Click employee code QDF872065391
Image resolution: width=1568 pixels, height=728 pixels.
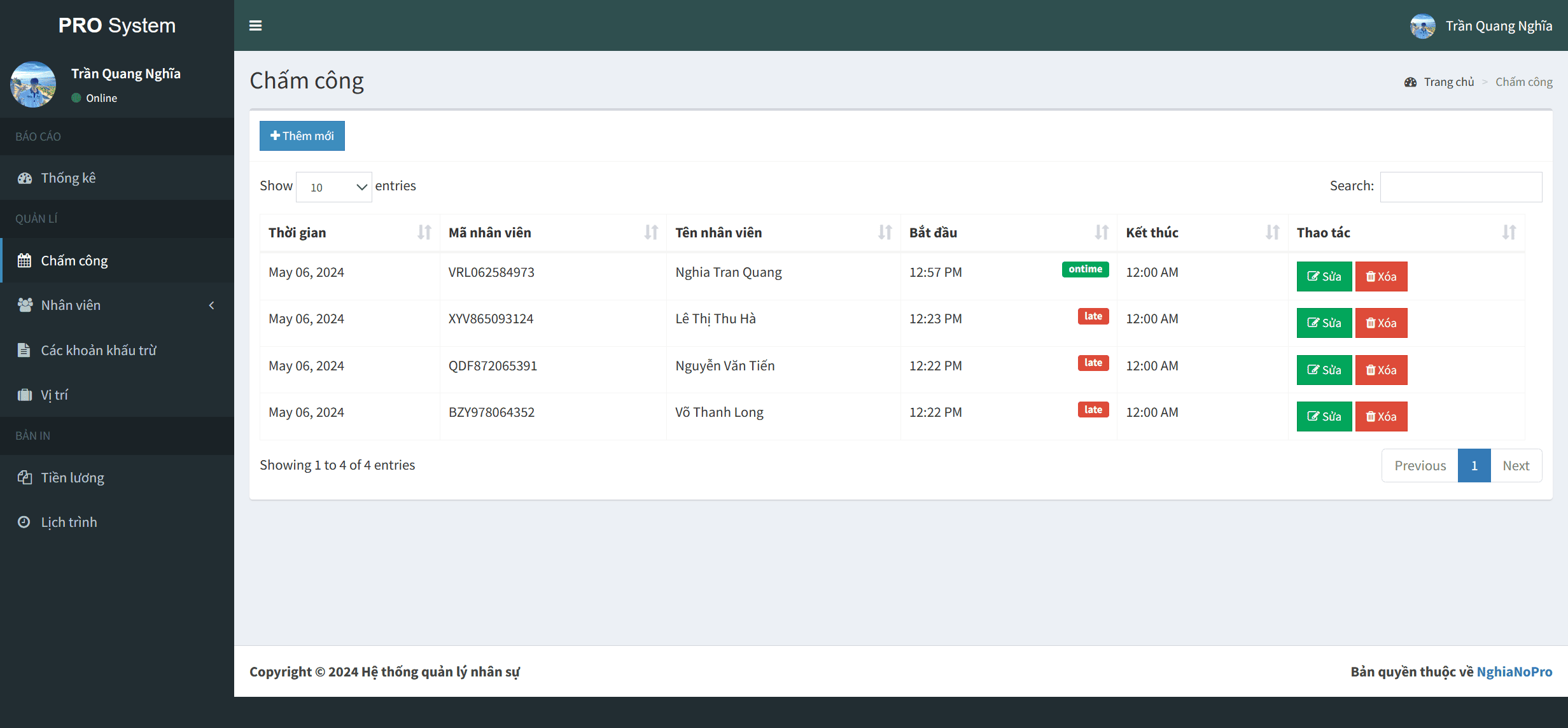coord(493,366)
